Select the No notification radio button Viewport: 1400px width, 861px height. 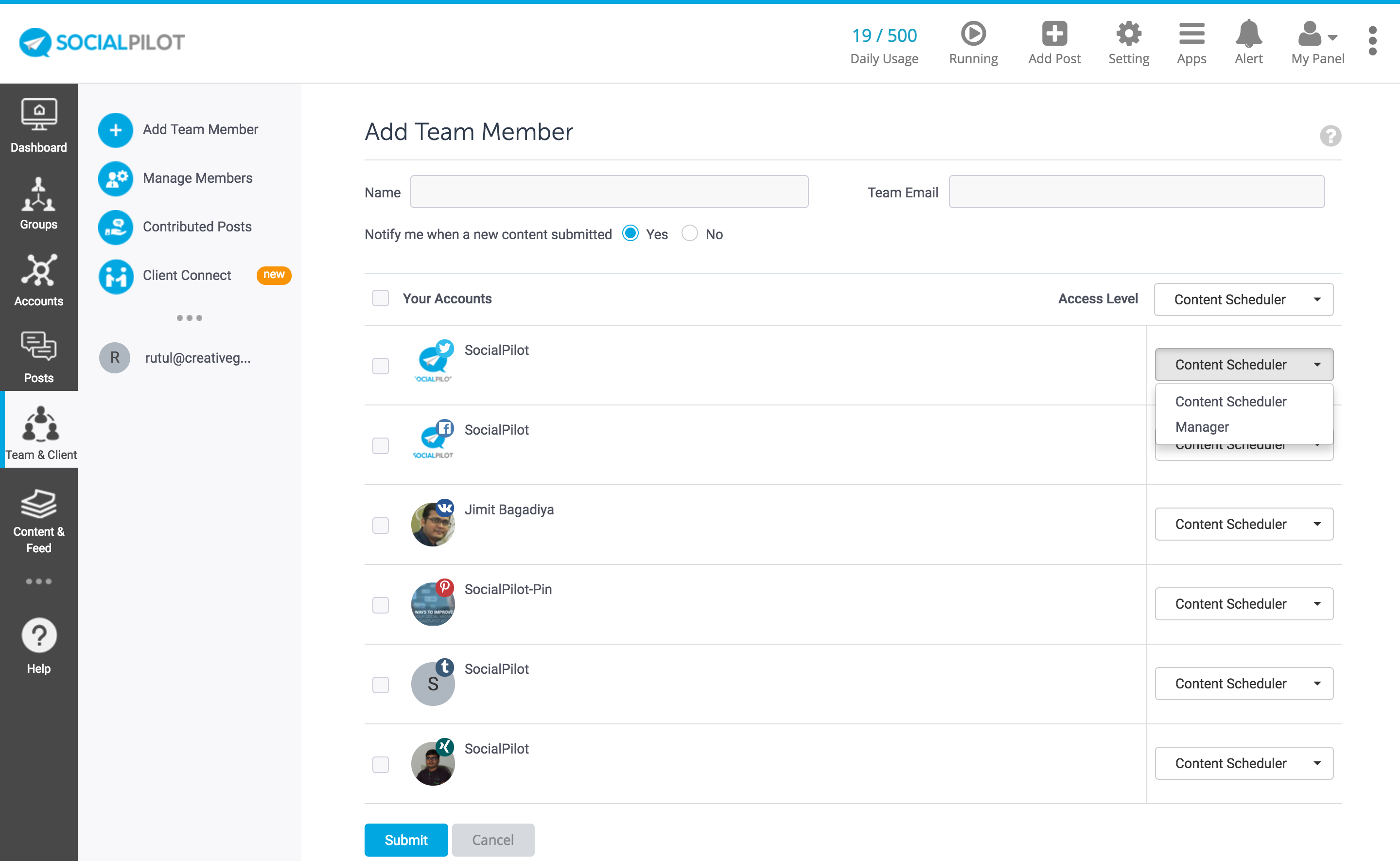point(689,233)
